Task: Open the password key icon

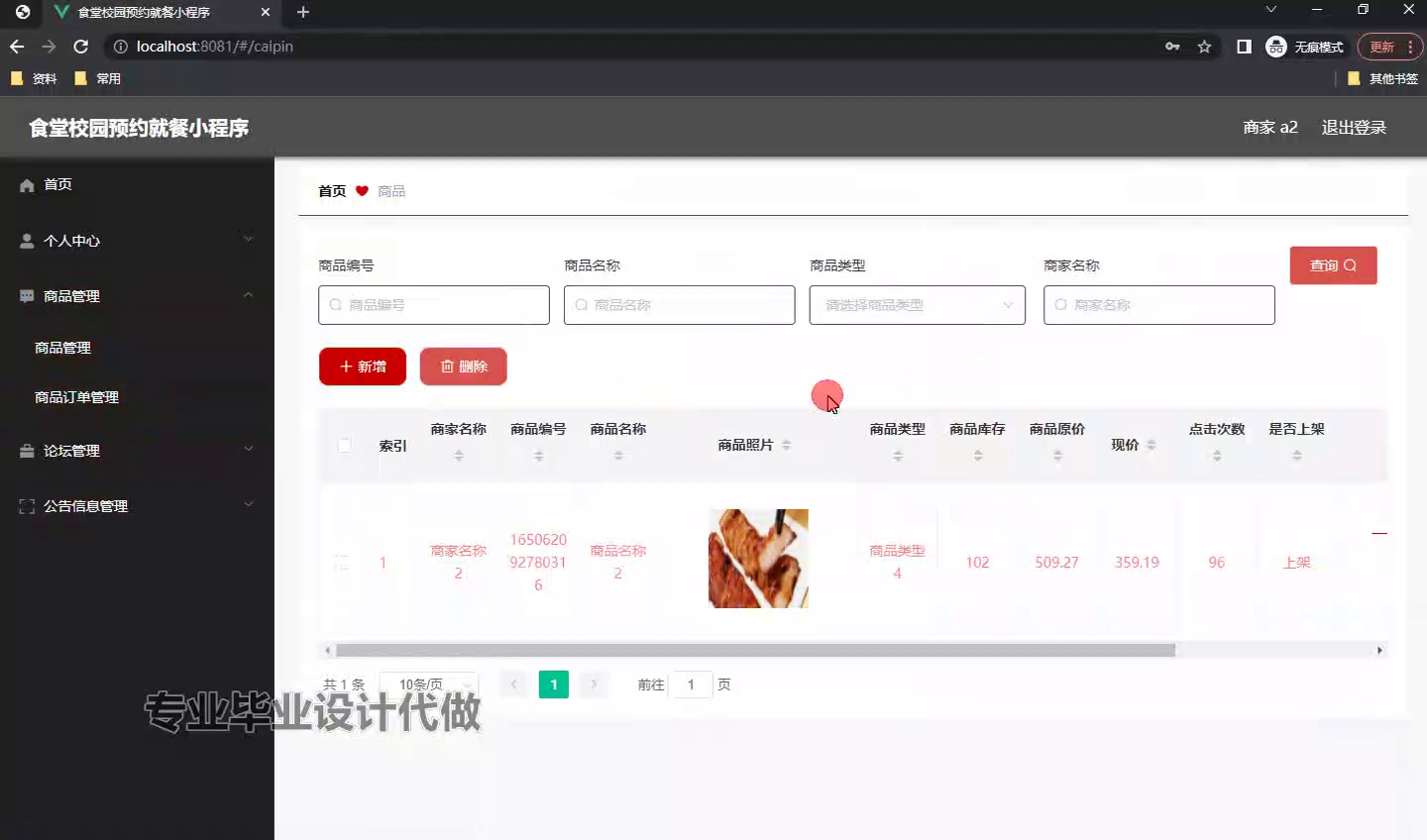Action: [x=1172, y=47]
